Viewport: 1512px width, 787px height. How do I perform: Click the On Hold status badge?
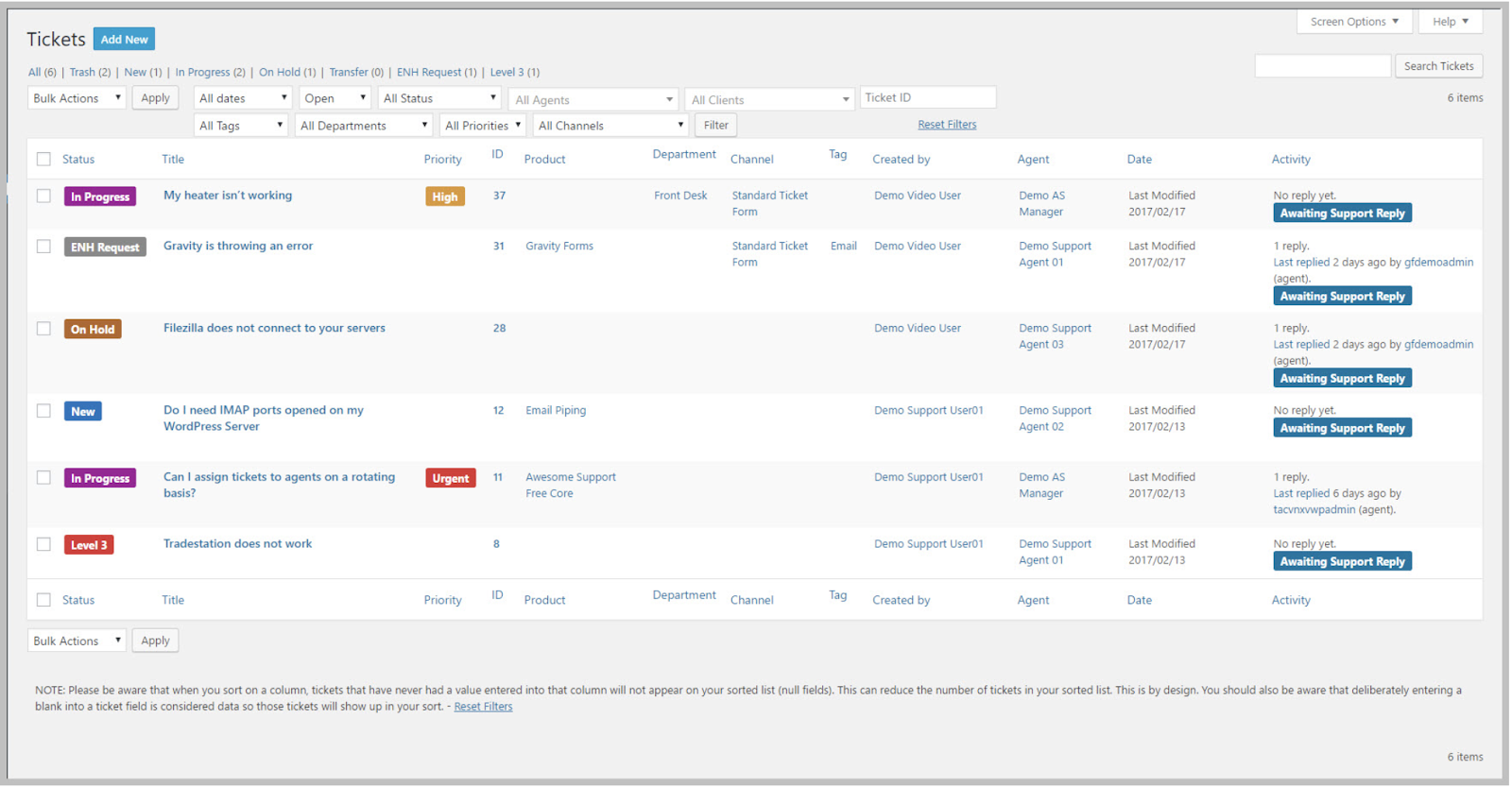(93, 330)
